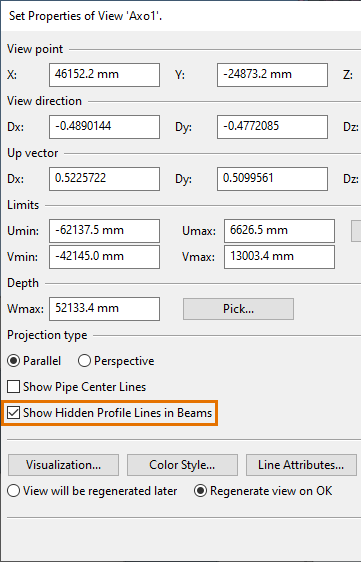Edit the Umin limit field
Image resolution: width=361 pixels, height=562 pixels.
click(104, 231)
